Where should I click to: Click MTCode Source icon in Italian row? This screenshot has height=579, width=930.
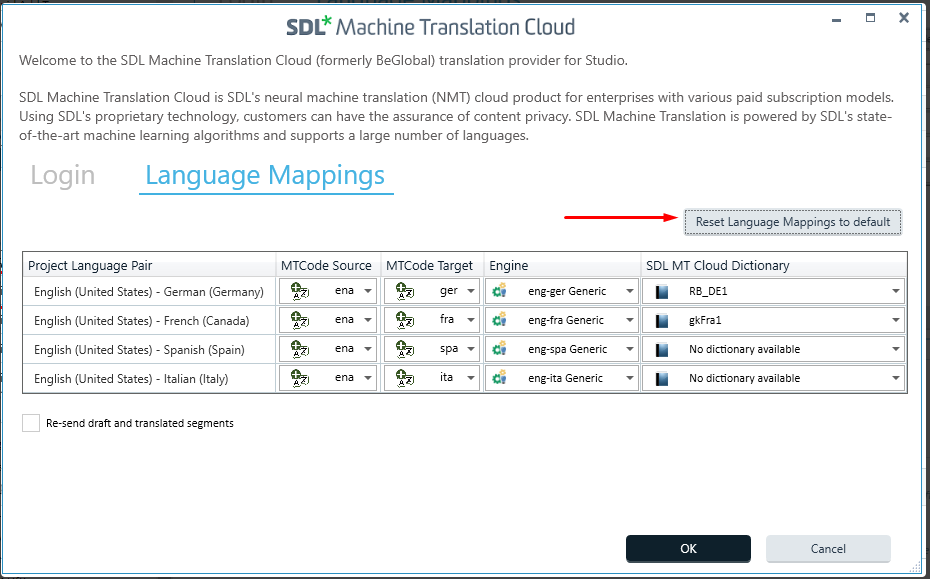(x=300, y=378)
